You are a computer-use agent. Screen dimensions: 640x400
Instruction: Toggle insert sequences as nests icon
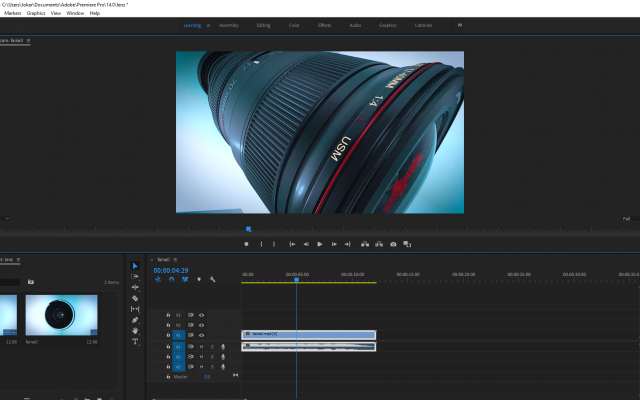pyautogui.click(x=158, y=280)
